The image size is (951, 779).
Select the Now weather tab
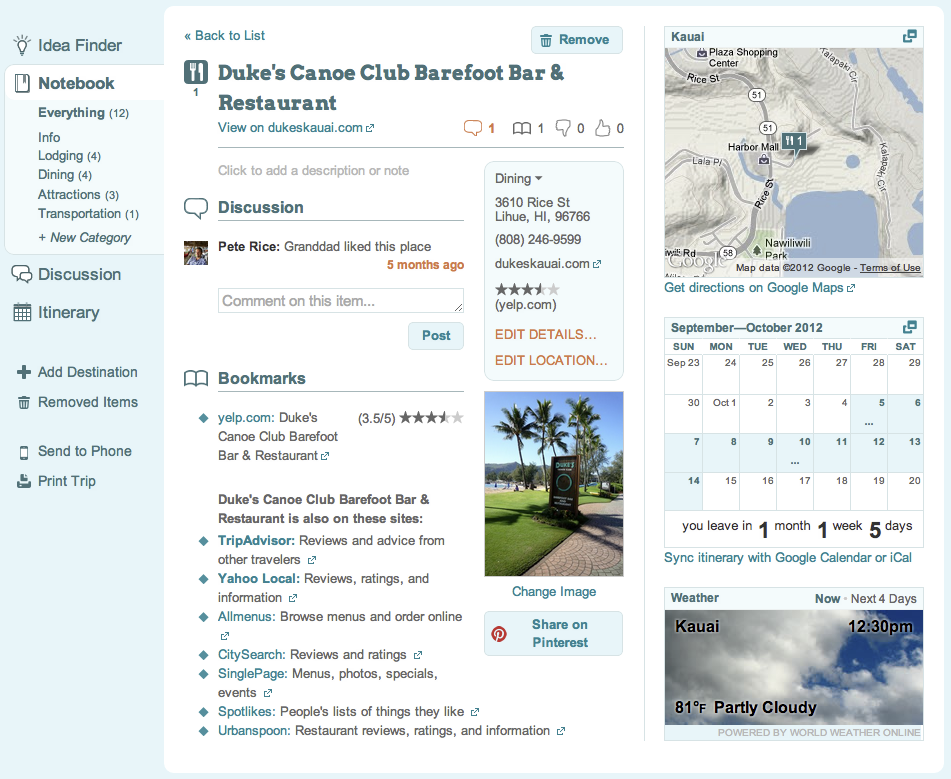pos(827,598)
